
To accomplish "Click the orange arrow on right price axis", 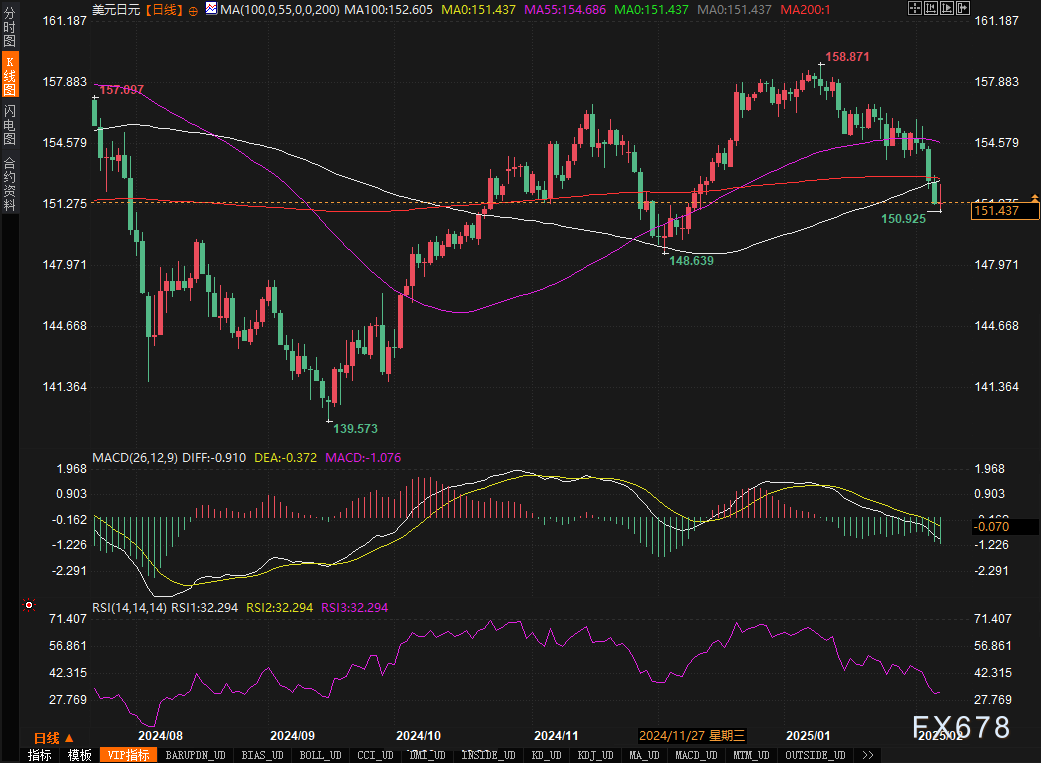I will [1035, 200].
